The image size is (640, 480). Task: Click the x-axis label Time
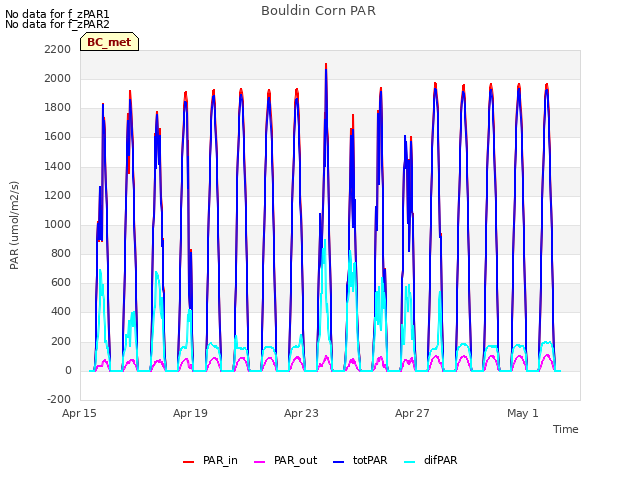(x=566, y=429)
